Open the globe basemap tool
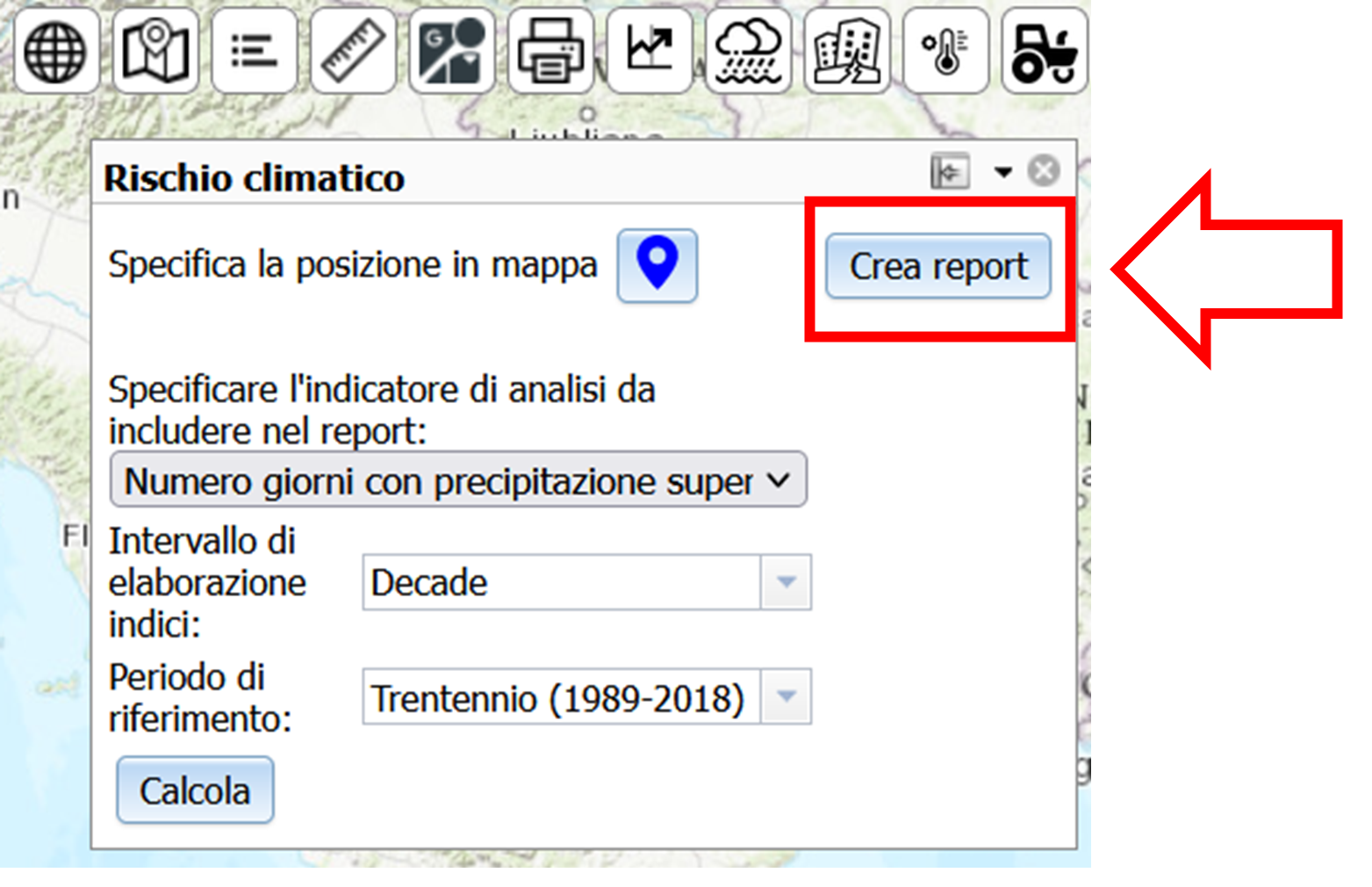1372x887 pixels. [55, 51]
